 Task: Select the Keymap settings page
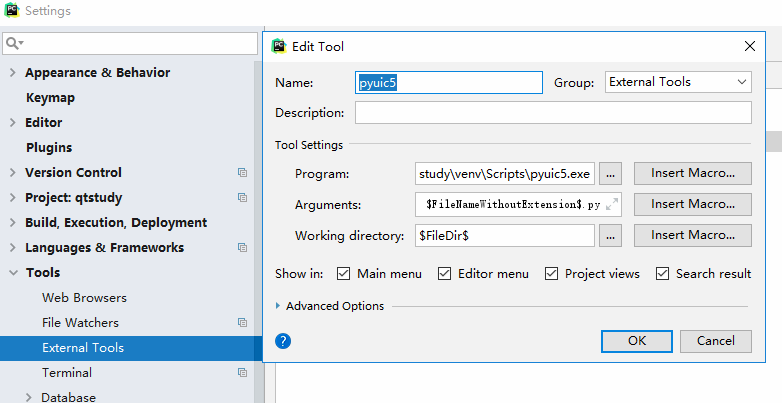50,98
